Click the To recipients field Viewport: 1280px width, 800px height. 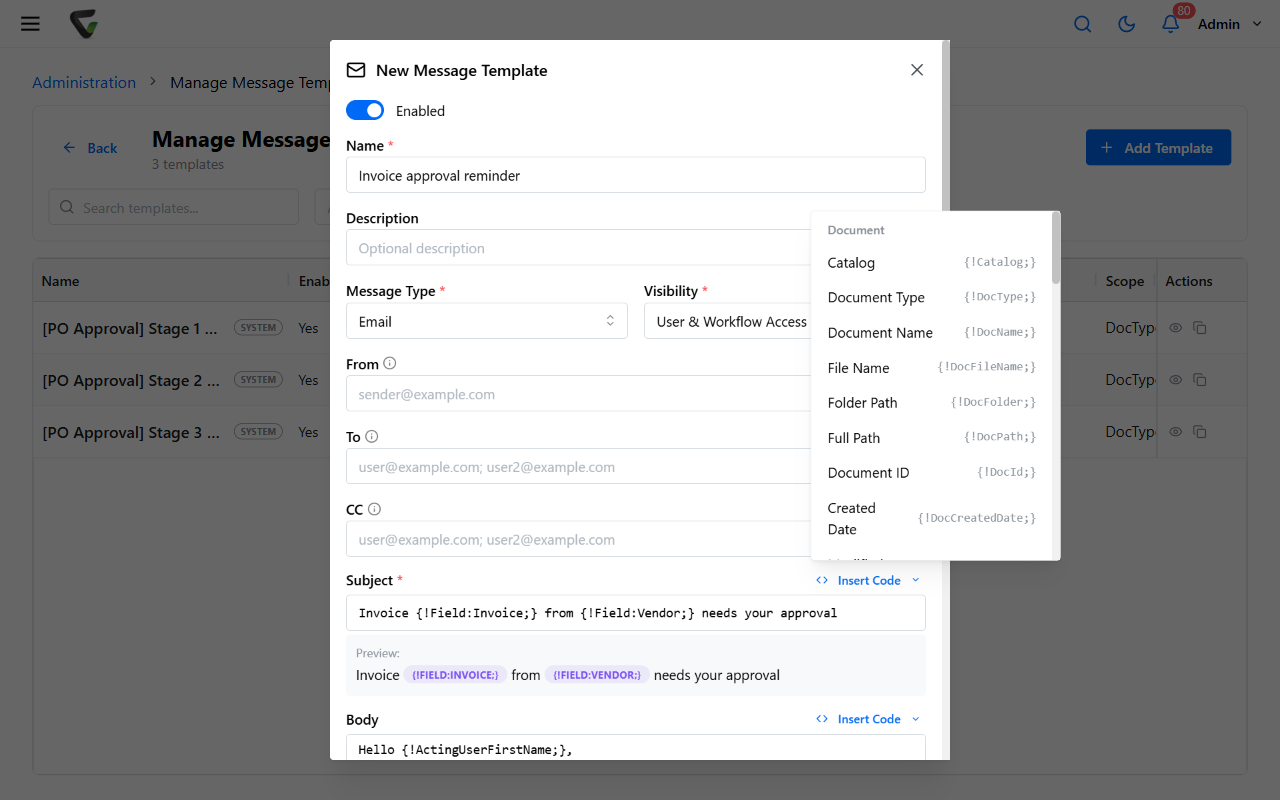578,467
